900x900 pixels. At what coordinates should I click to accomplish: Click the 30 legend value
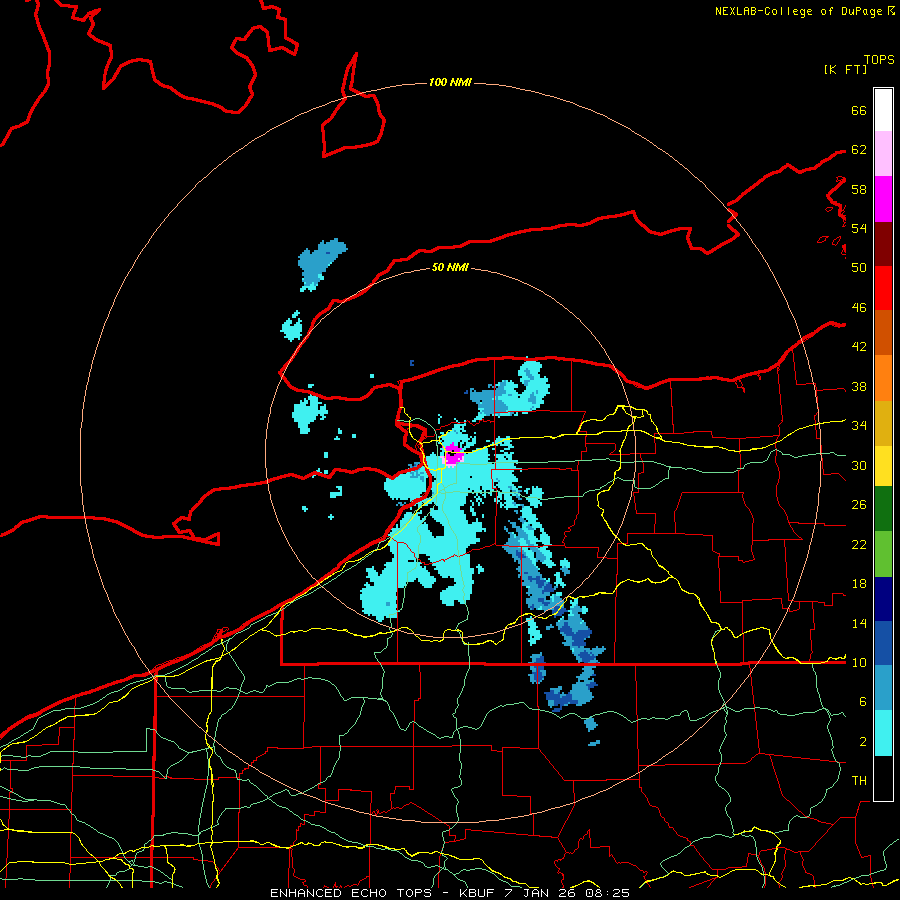pyautogui.click(x=859, y=465)
